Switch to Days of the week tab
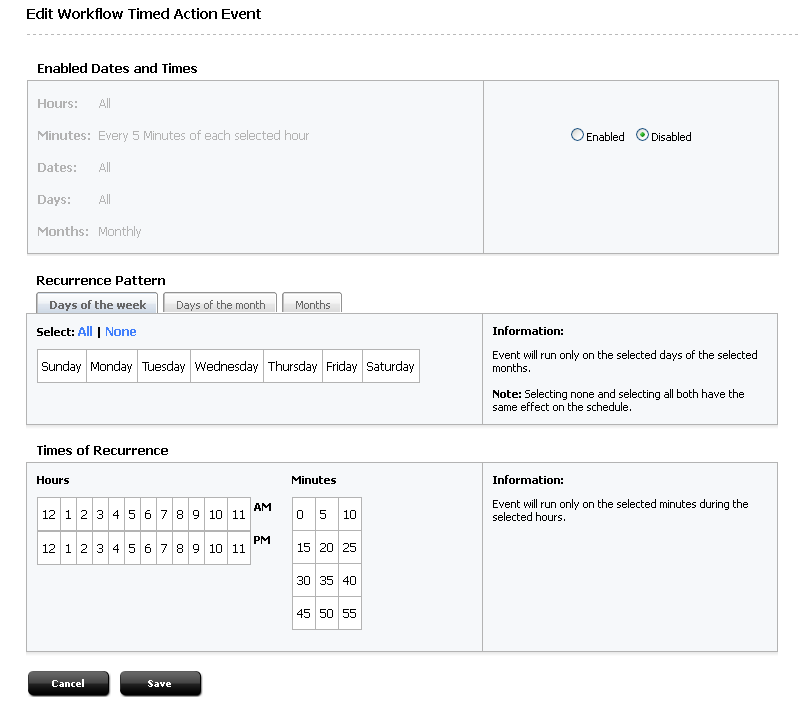798x708 pixels. (97, 304)
